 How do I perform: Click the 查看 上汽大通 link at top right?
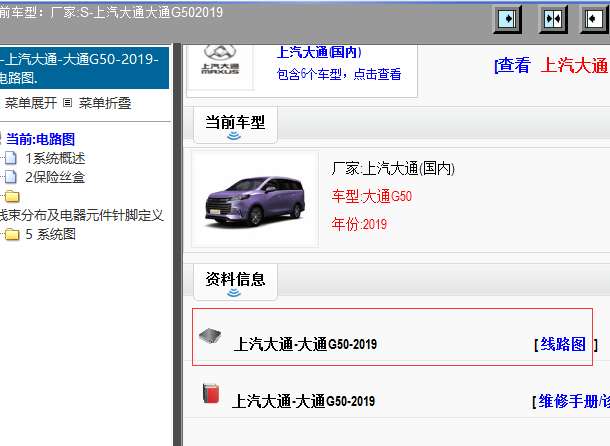pos(551,65)
